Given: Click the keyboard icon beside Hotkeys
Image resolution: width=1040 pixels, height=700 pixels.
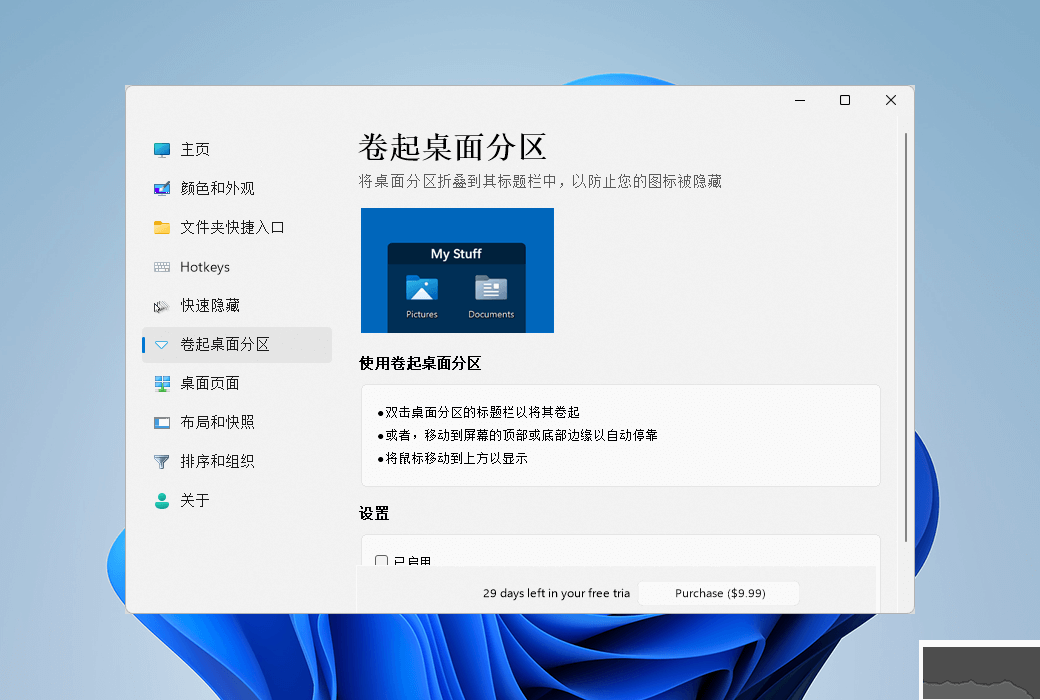Looking at the screenshot, I should [162, 267].
